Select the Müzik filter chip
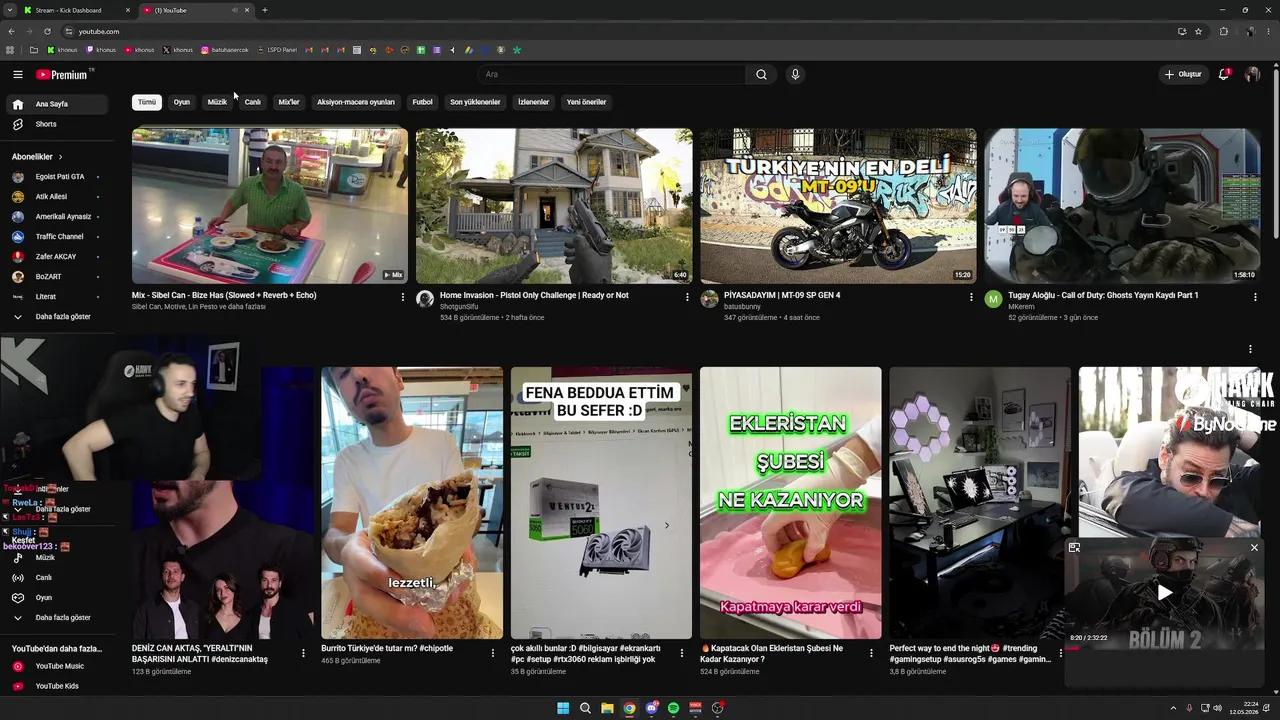The width and height of the screenshot is (1280, 720). pos(217,102)
